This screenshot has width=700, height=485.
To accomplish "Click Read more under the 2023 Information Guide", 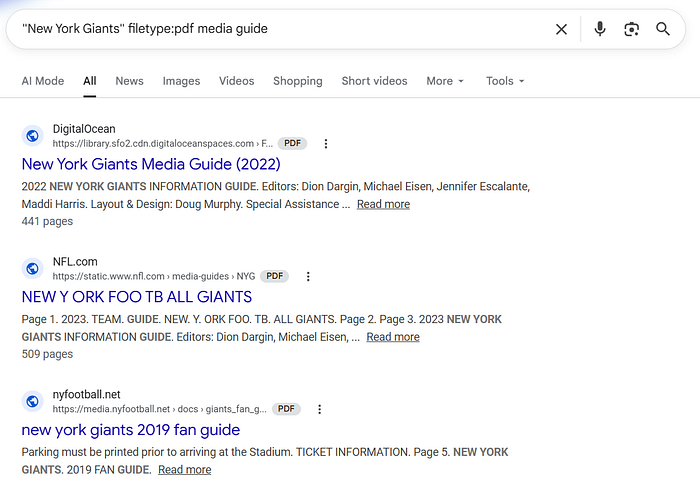I will tap(393, 337).
